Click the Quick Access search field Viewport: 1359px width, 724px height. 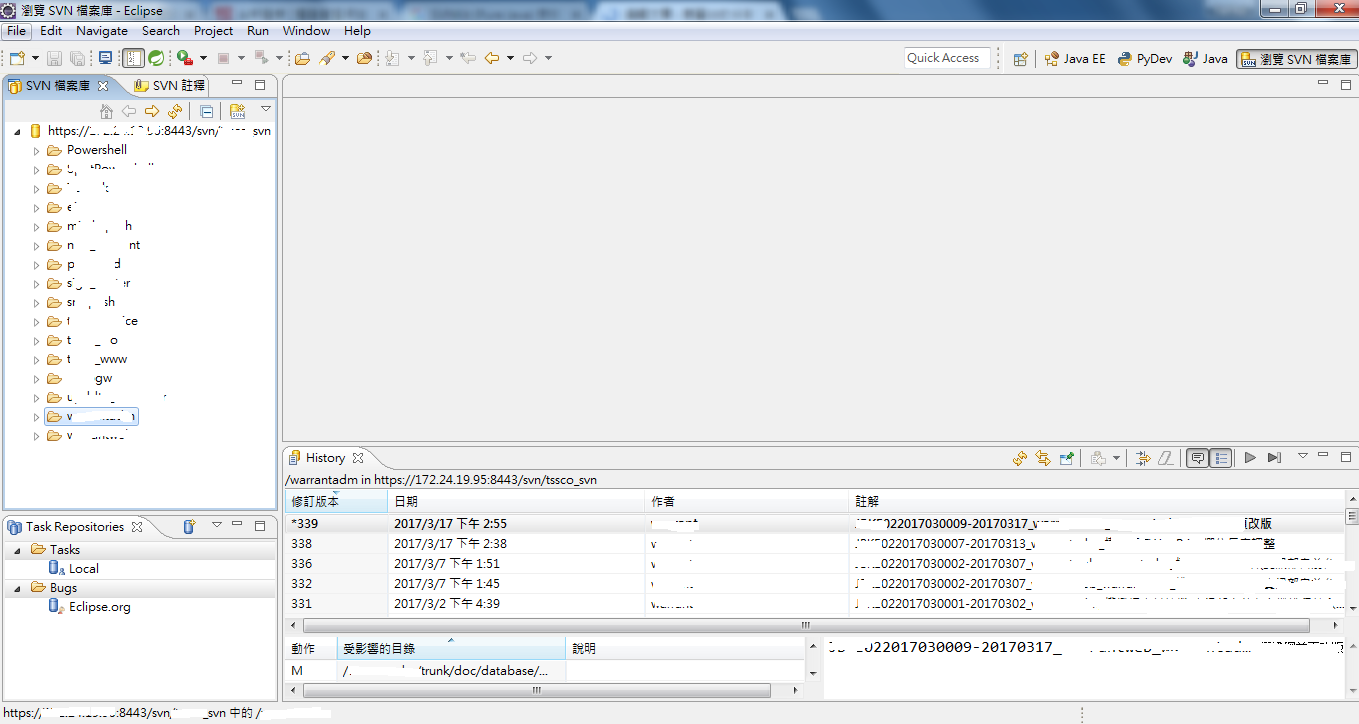(x=946, y=58)
